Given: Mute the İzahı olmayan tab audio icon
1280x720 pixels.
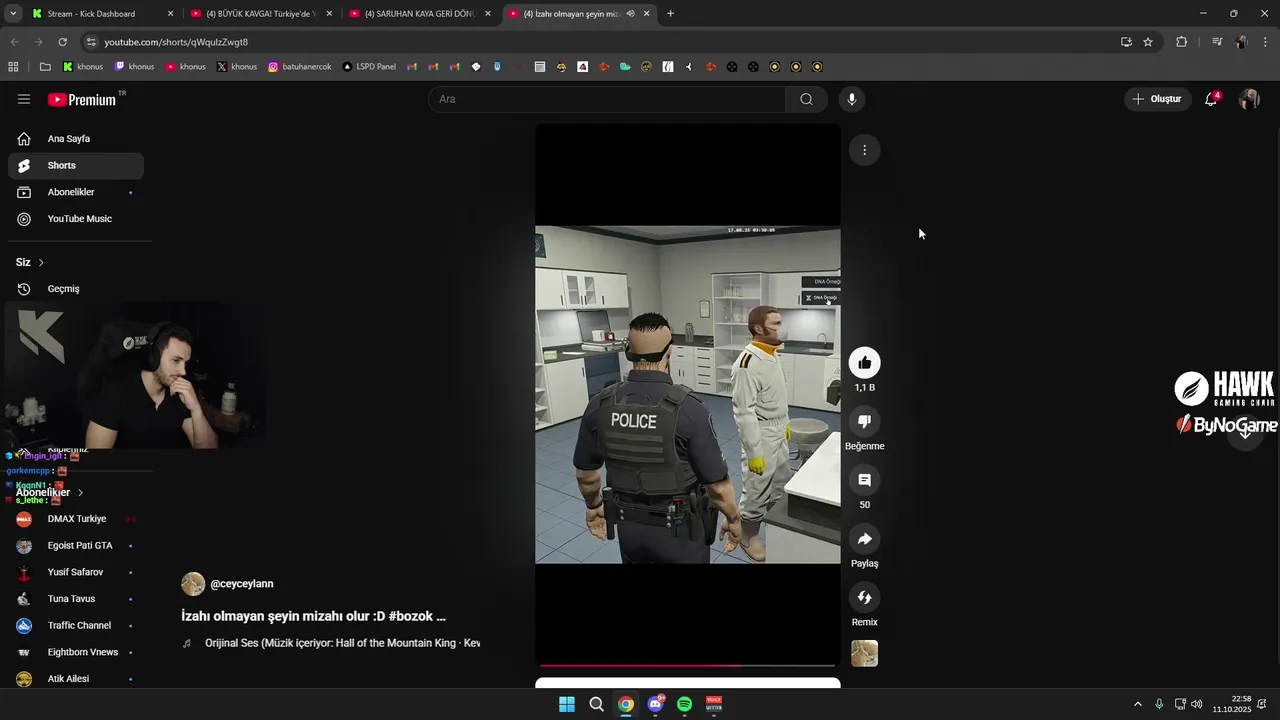Looking at the screenshot, I should [x=630, y=14].
